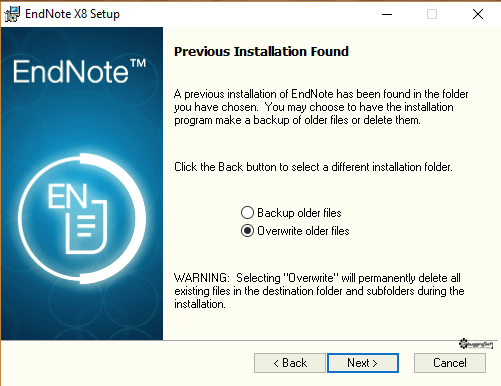Select the Backup older files radio button

pyautogui.click(x=247, y=213)
